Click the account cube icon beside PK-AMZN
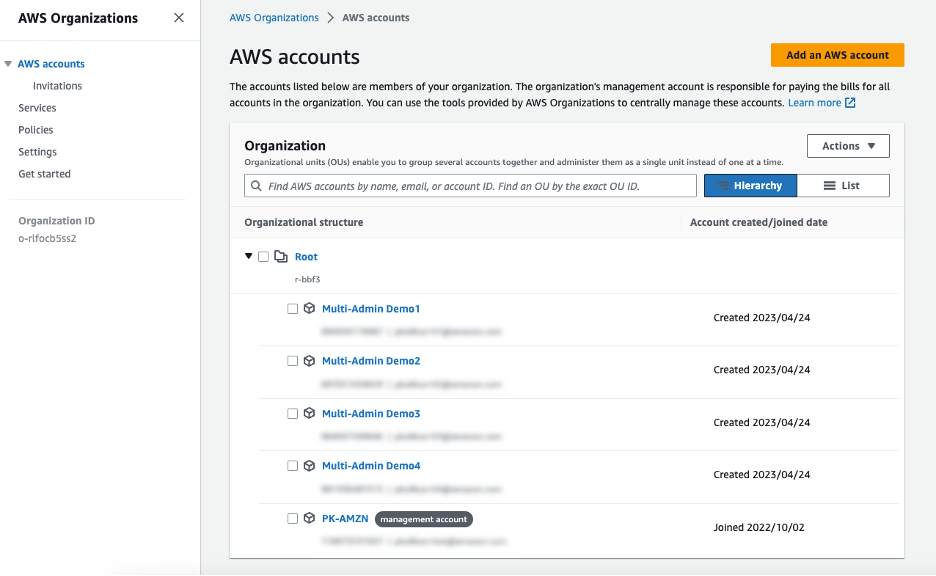936x576 pixels. 309,518
